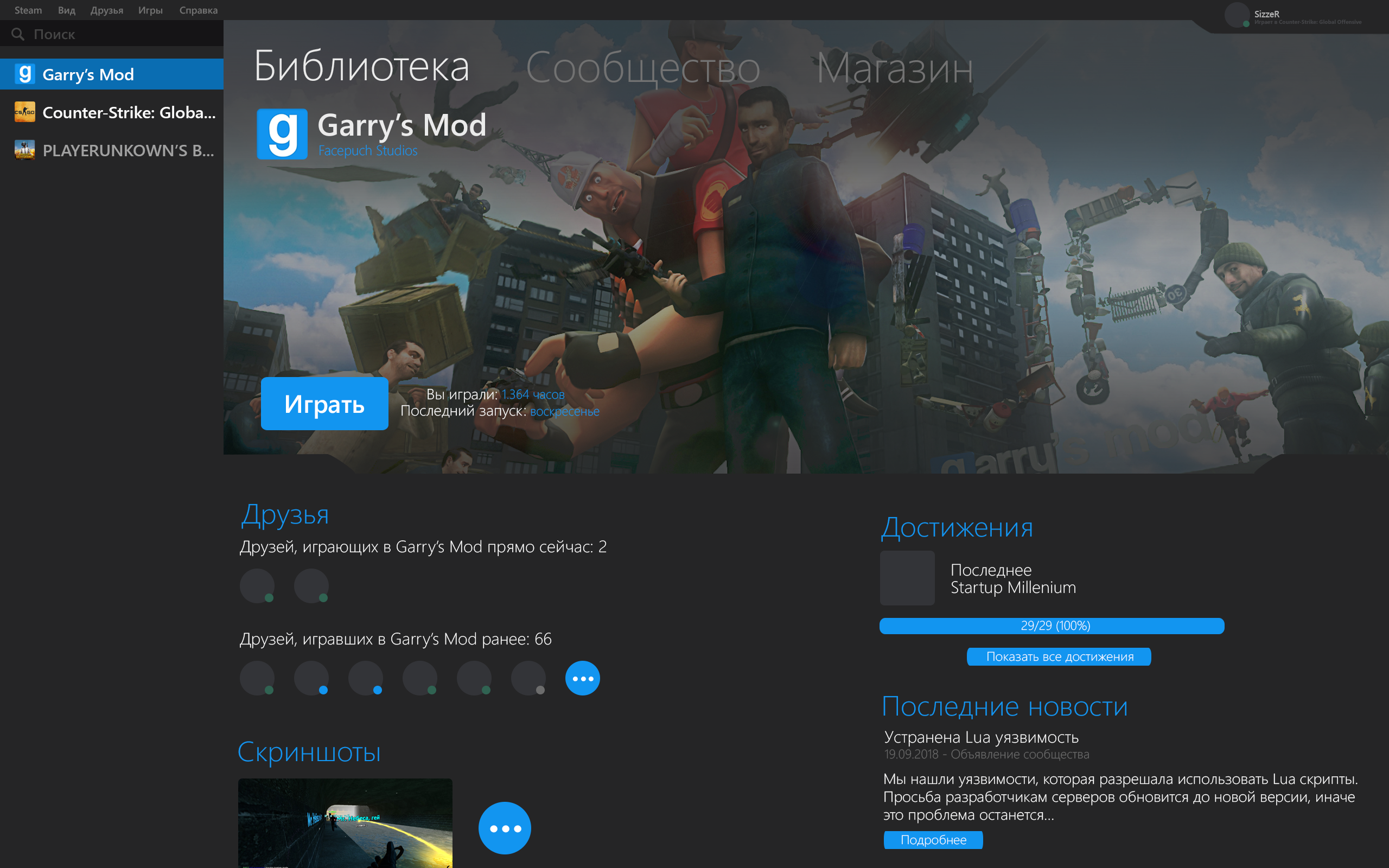The width and height of the screenshot is (1389, 868).
Task: Open the Facepuch Studios developer link
Action: click(x=368, y=151)
